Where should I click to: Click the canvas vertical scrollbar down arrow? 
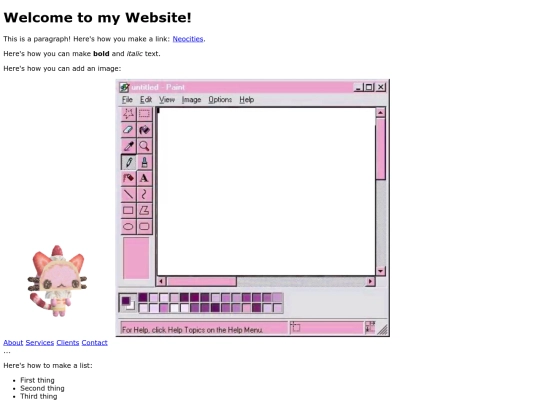click(380, 271)
